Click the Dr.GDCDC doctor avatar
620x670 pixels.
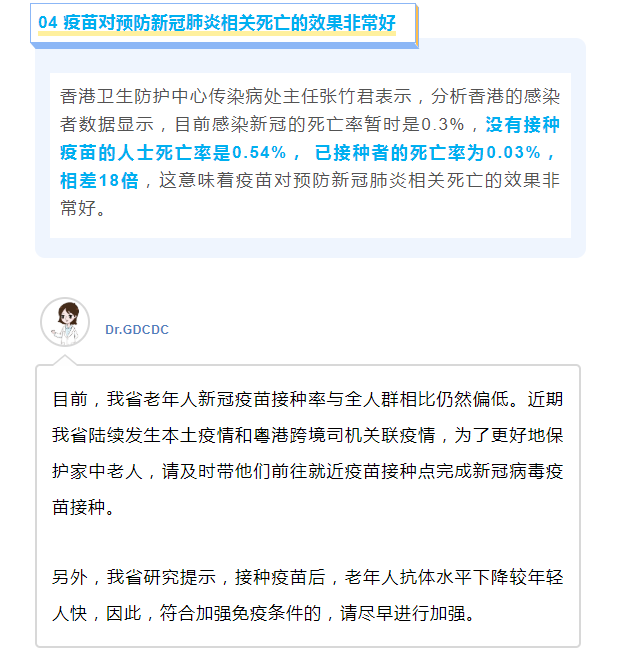click(x=65, y=322)
